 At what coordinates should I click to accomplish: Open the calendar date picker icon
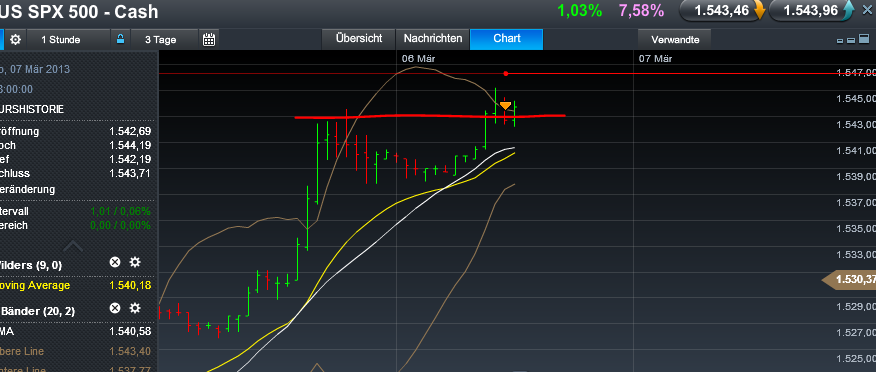coord(209,39)
